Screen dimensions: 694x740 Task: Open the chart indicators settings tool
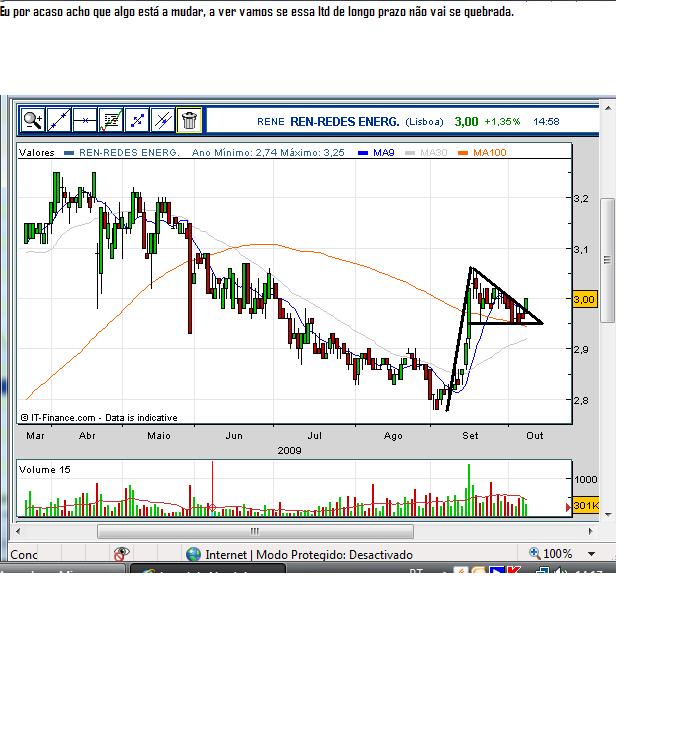tap(111, 120)
